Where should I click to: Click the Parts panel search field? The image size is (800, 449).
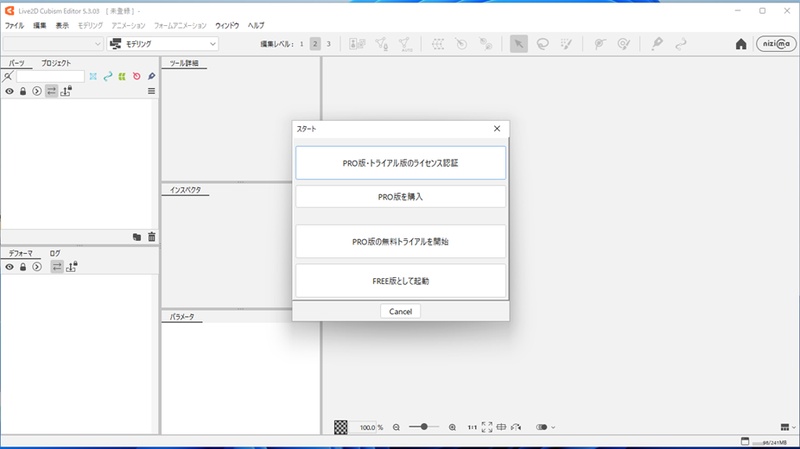50,76
